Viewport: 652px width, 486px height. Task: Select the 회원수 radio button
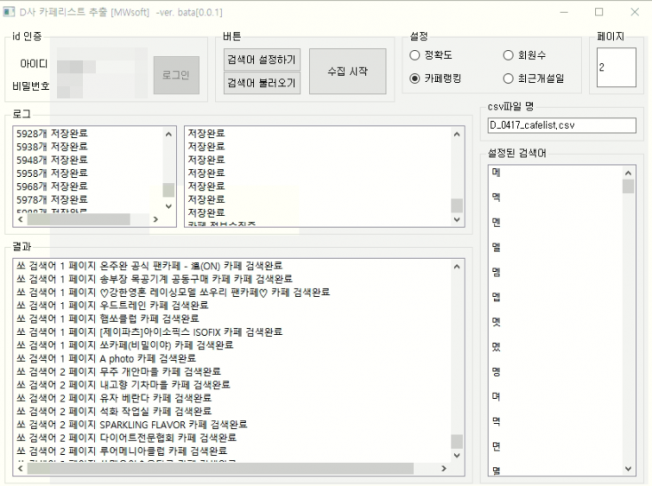point(508,56)
